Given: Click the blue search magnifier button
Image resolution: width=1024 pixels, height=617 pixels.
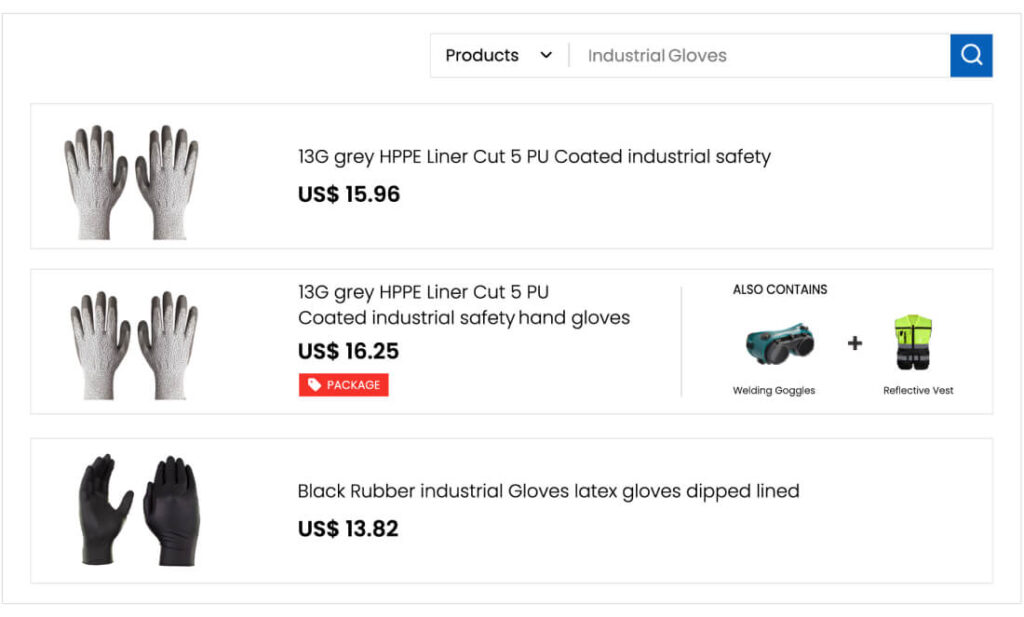Looking at the screenshot, I should pyautogui.click(x=970, y=56).
